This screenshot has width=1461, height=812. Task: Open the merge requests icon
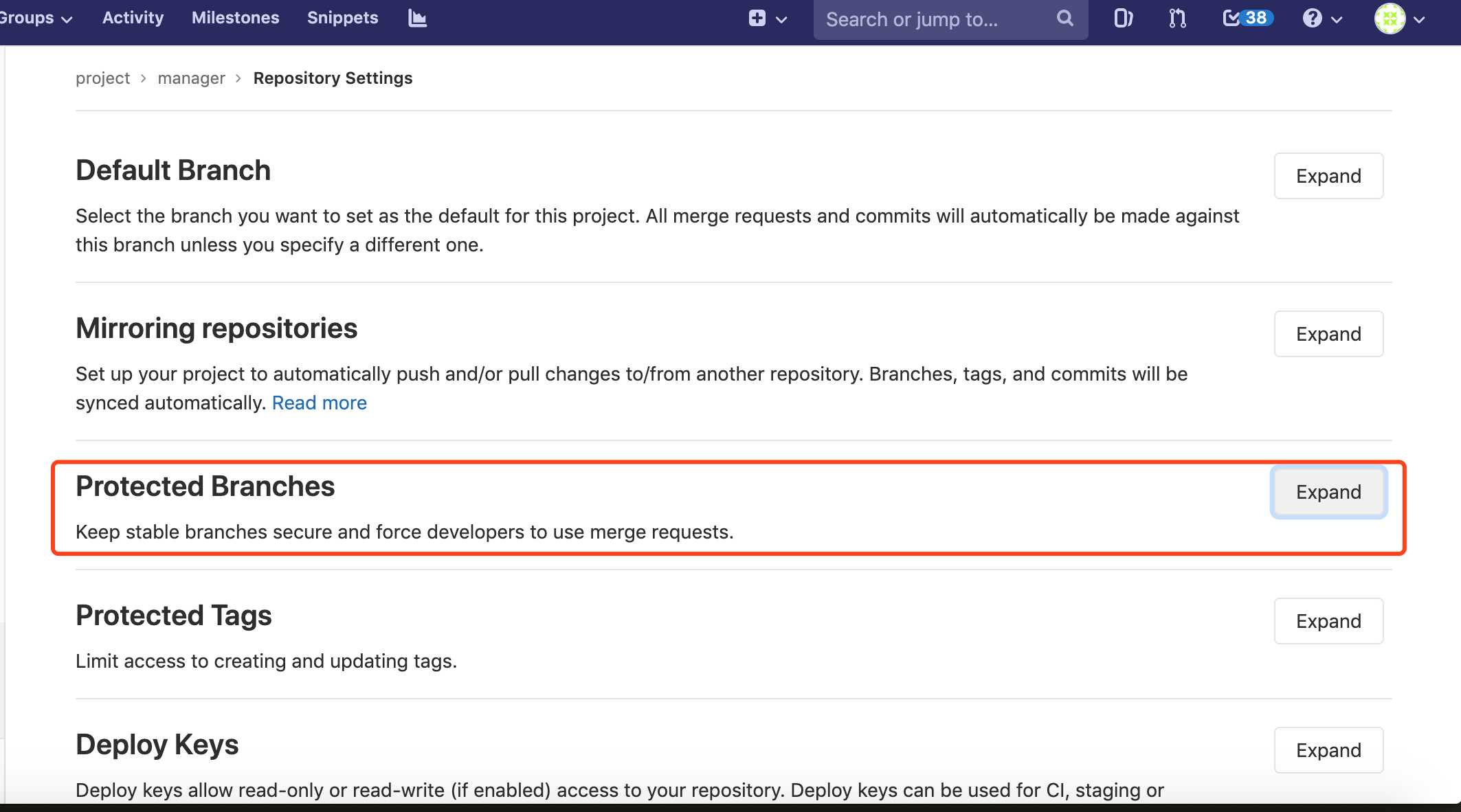pos(1175,18)
